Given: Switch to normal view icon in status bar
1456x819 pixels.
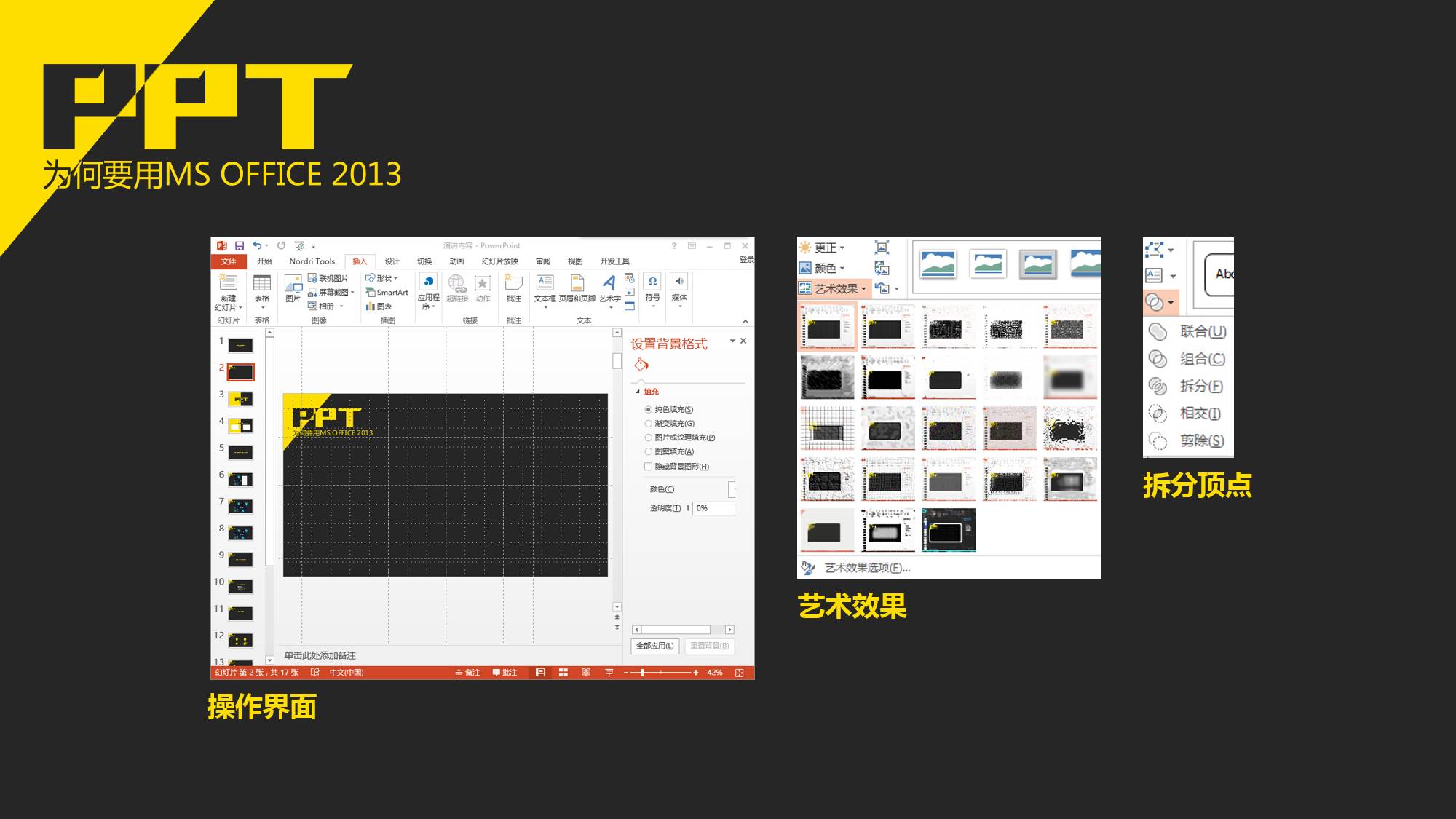Looking at the screenshot, I should [x=540, y=673].
